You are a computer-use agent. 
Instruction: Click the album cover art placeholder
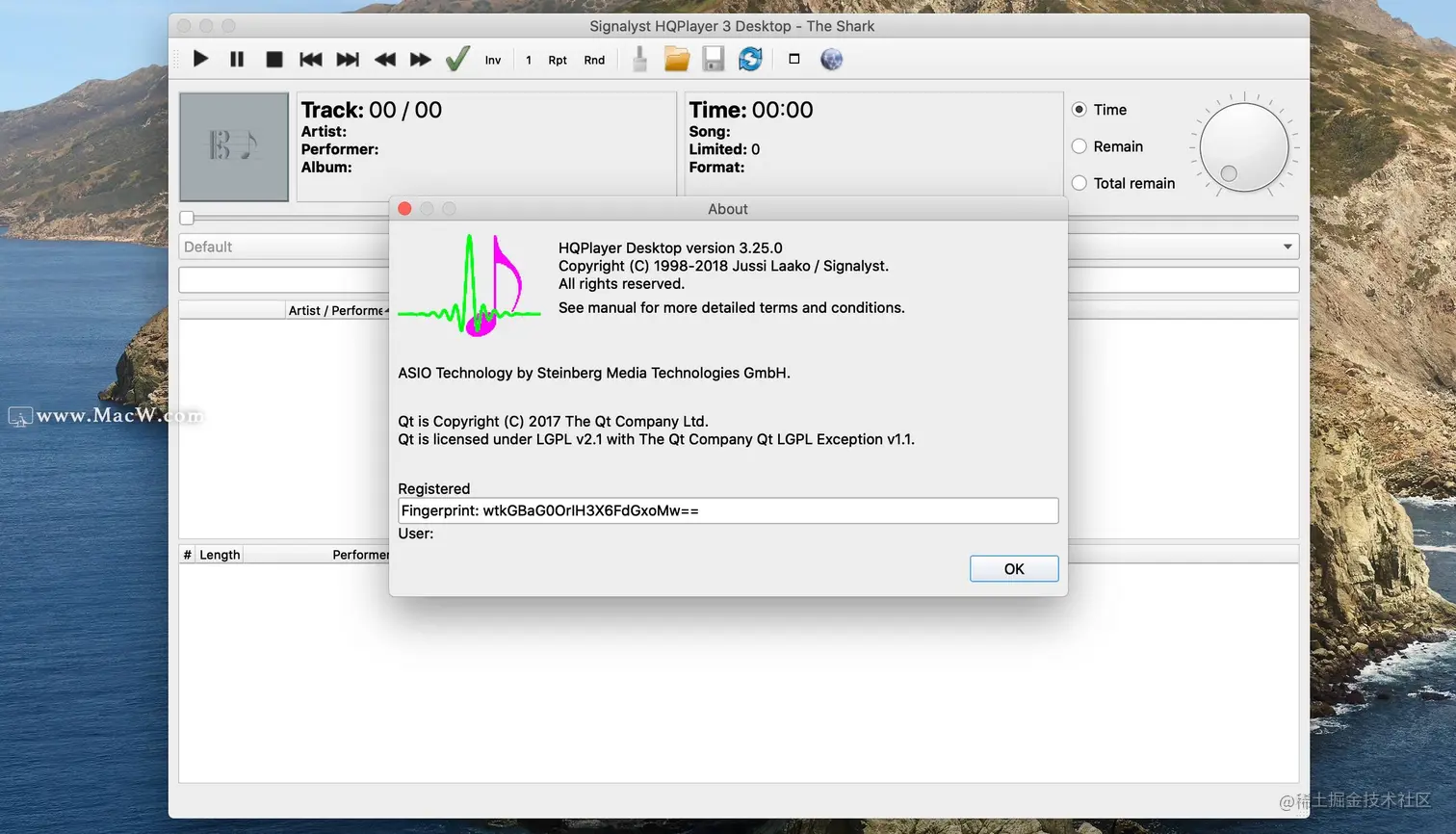(x=234, y=146)
